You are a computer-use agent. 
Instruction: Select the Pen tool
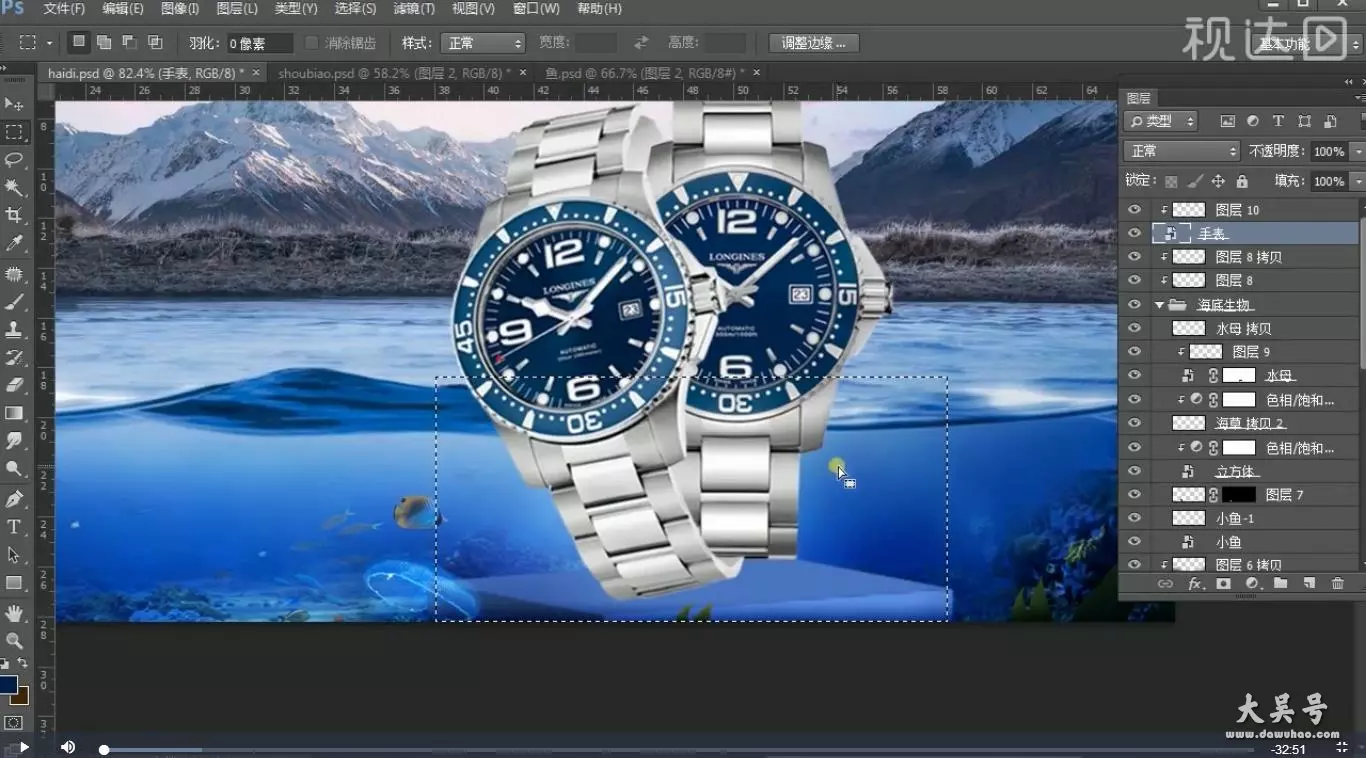[x=14, y=499]
